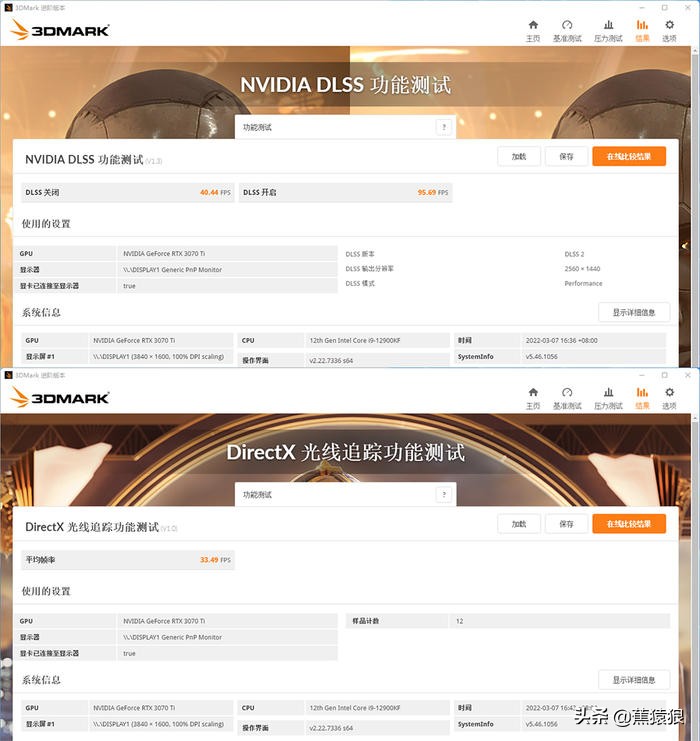This screenshot has width=700, height=741.
Task: Click Performance DLSS mode value
Action: tap(583, 284)
